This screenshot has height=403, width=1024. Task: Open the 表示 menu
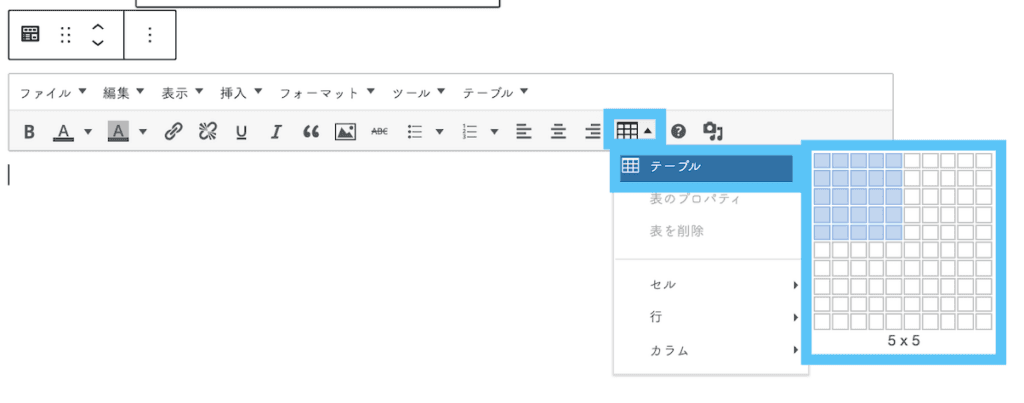[183, 93]
